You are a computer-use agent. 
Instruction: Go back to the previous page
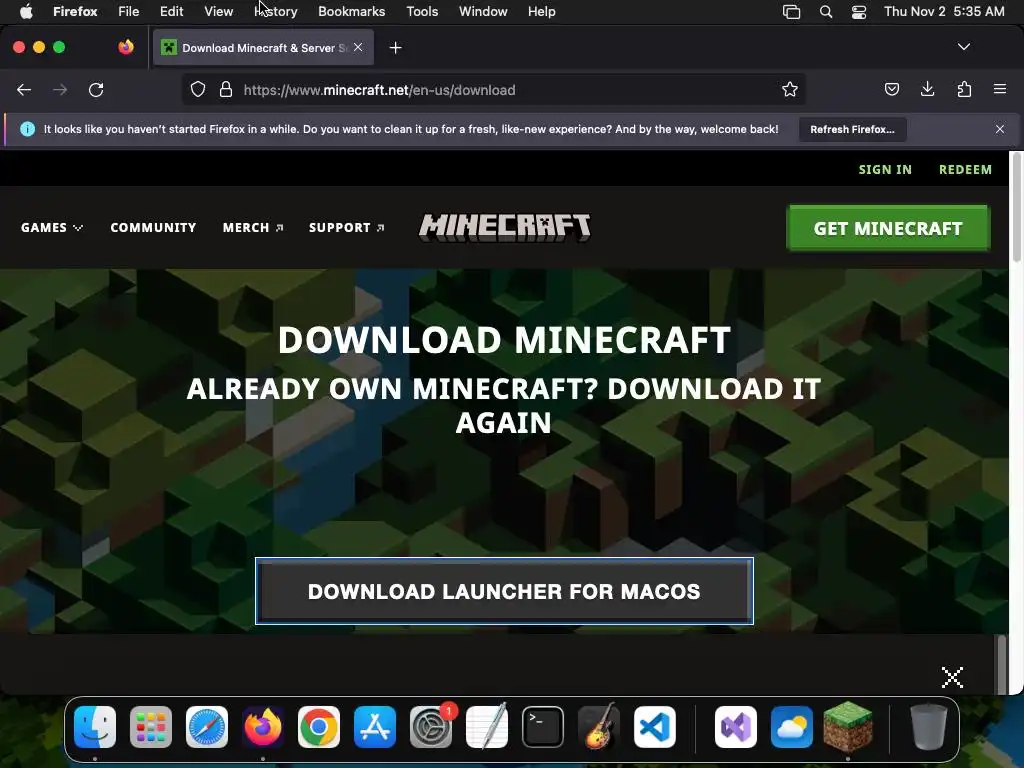[x=24, y=89]
